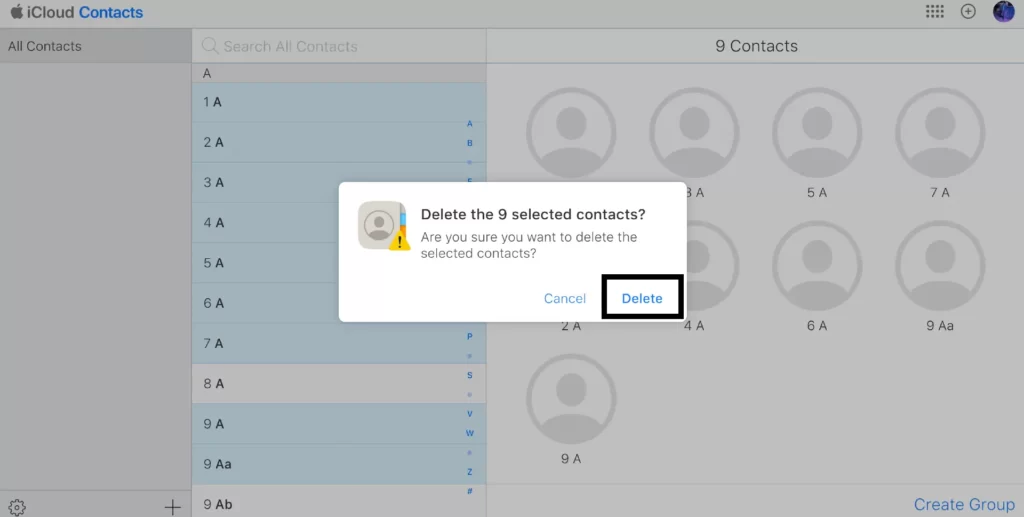
Task: Confirm with the Delete button
Action: (x=642, y=298)
